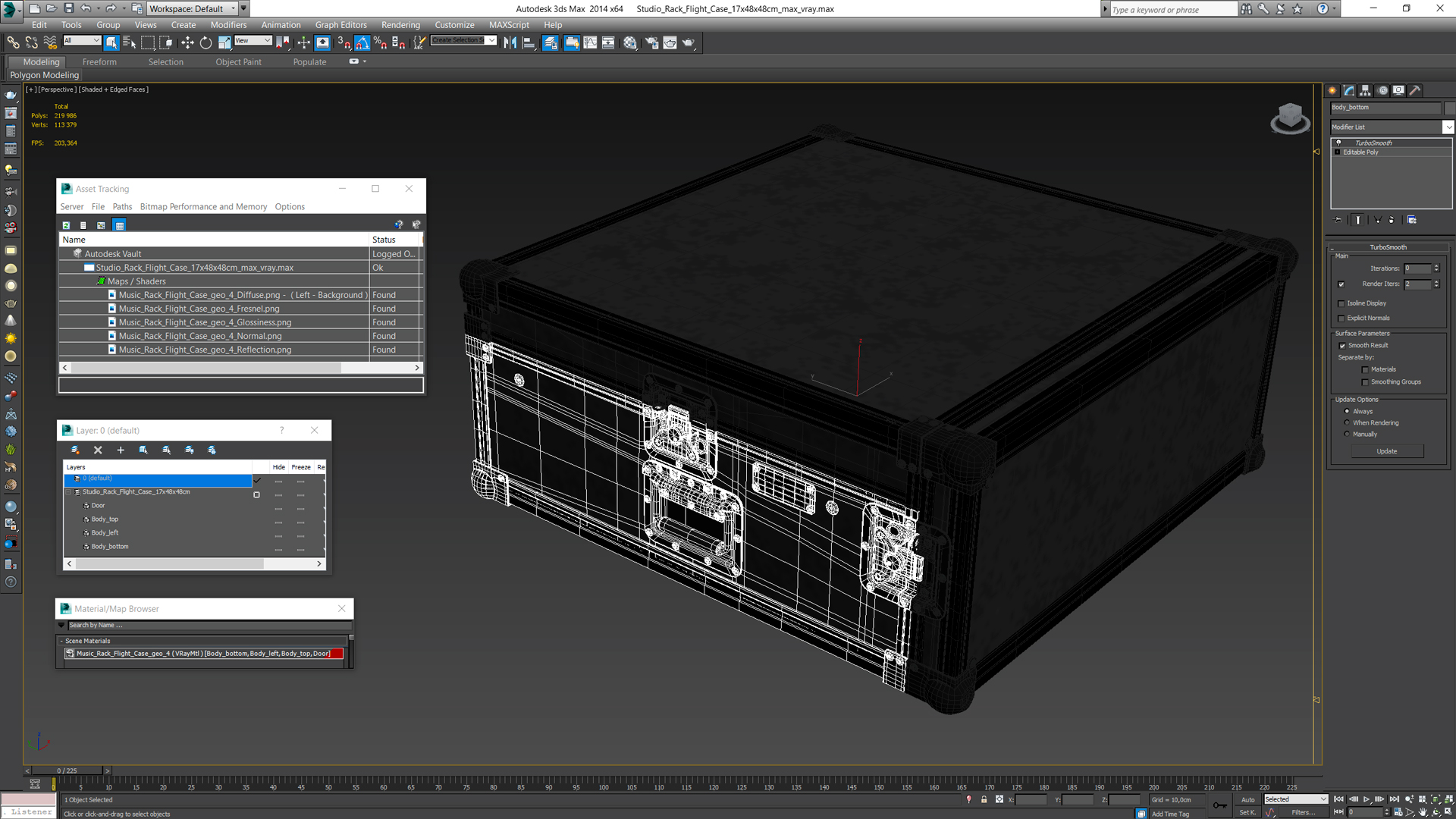
Task: Enable the Isoline Display checkbox
Action: tap(1341, 303)
